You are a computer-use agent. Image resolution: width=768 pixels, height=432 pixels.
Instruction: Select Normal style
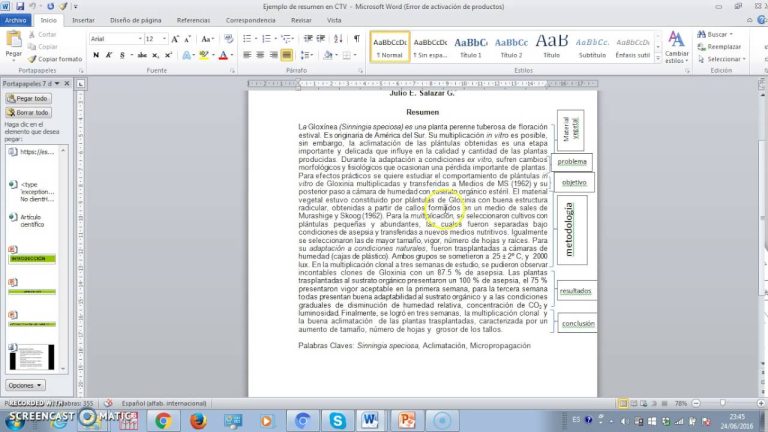tap(390, 47)
